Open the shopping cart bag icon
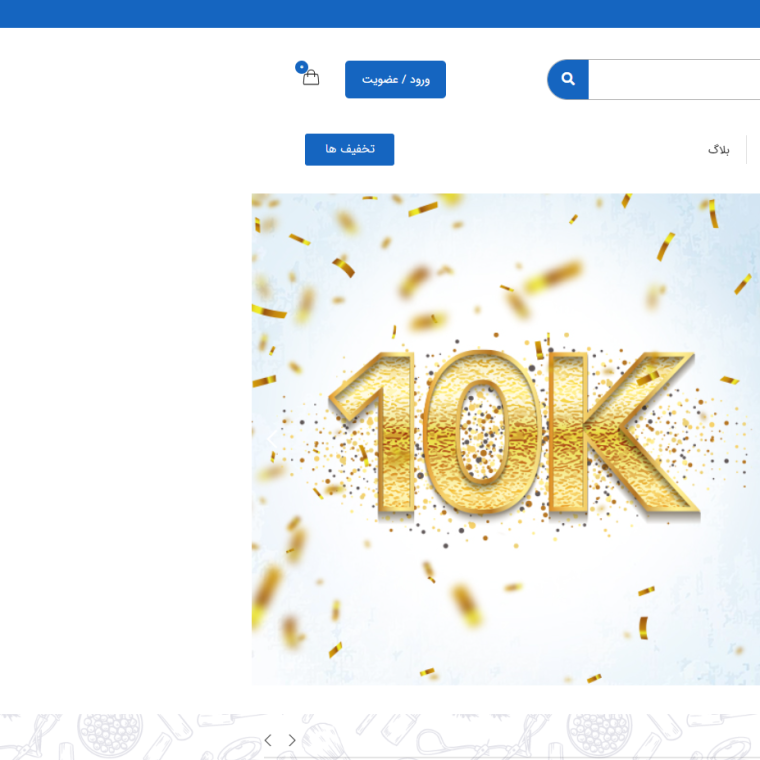 (x=311, y=78)
